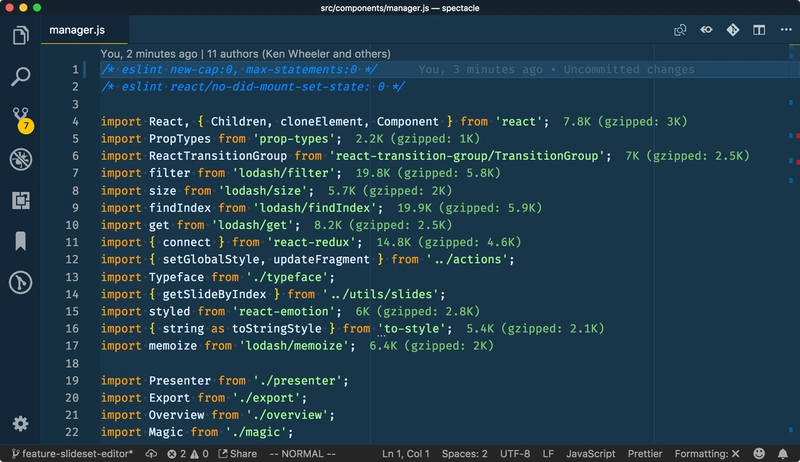Click the '7.8K (gzipped: 3K)' import cost annotation
The image size is (800, 462).
(625, 121)
